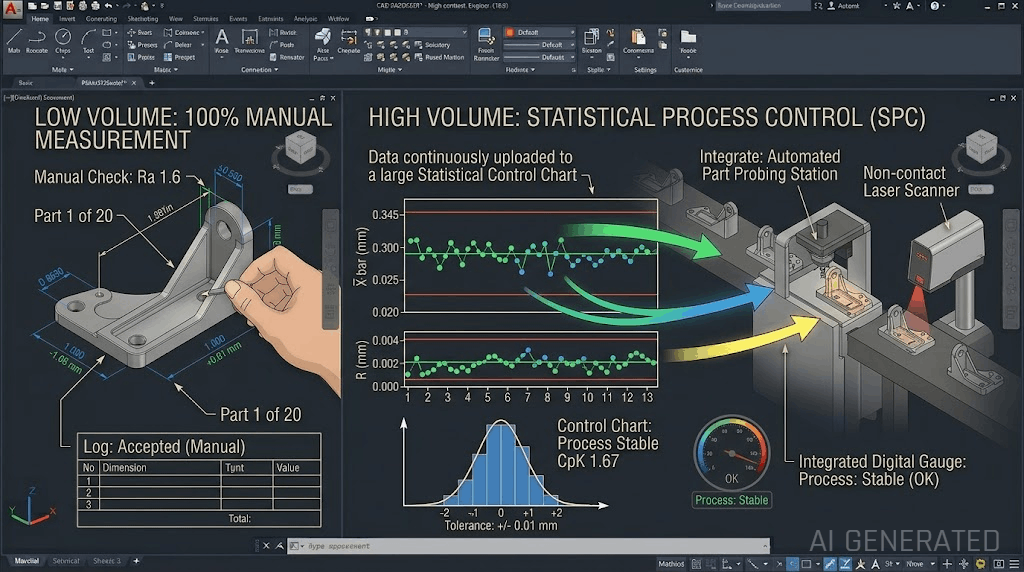
Task: Click the Rused Mation button
Action: 439,57
